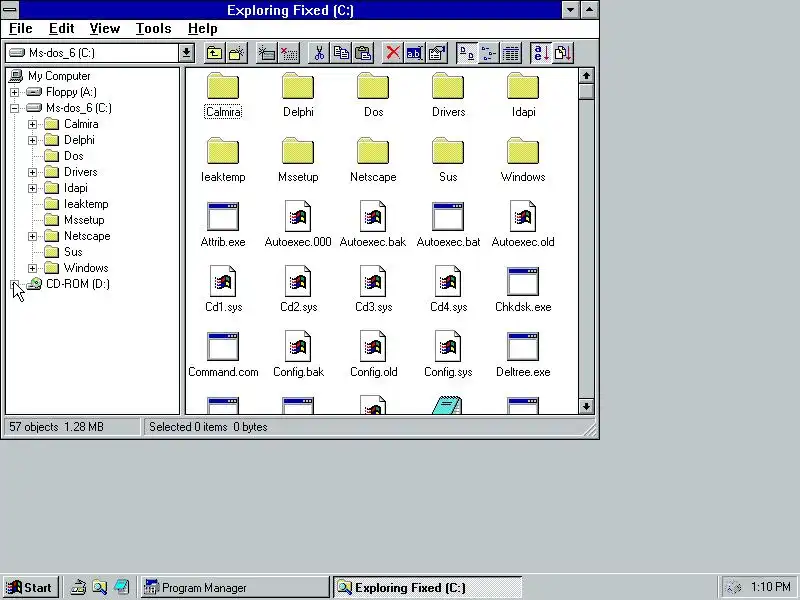Open the Ms-dos_6 (C:) drive dropdown arrow
Viewport: 800px width, 600px height.
click(186, 53)
